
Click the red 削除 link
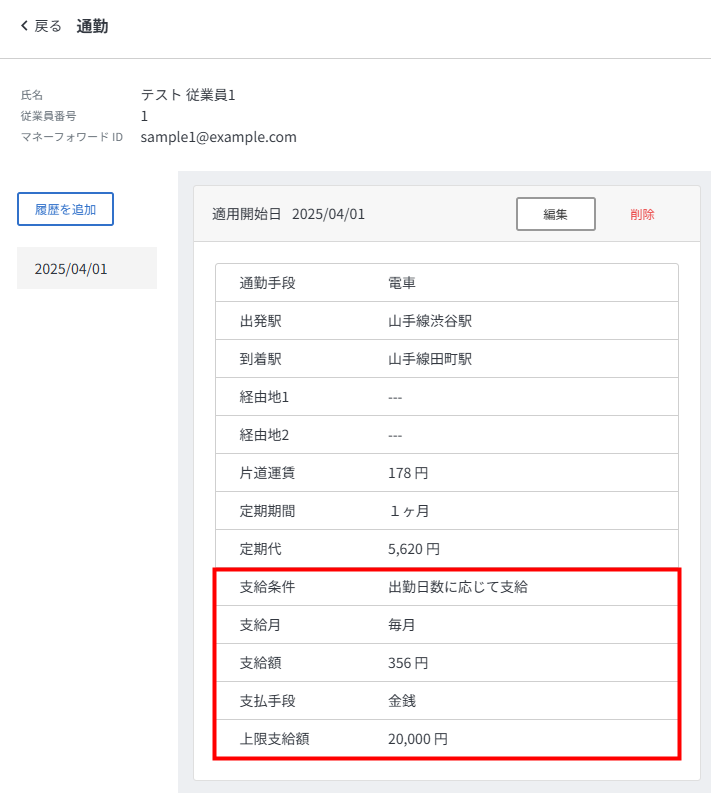pos(642,214)
